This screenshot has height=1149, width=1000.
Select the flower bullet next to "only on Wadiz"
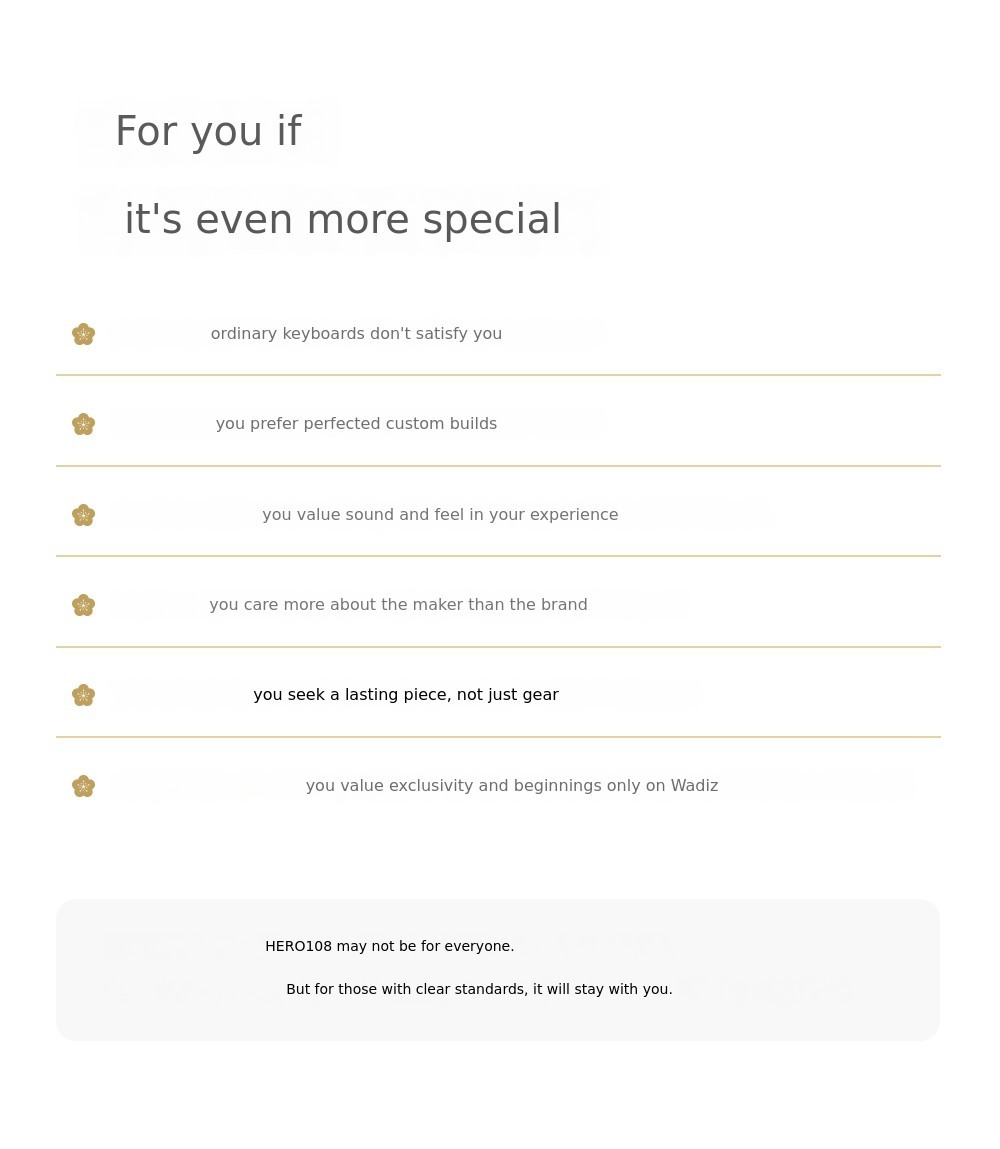pyautogui.click(x=84, y=786)
